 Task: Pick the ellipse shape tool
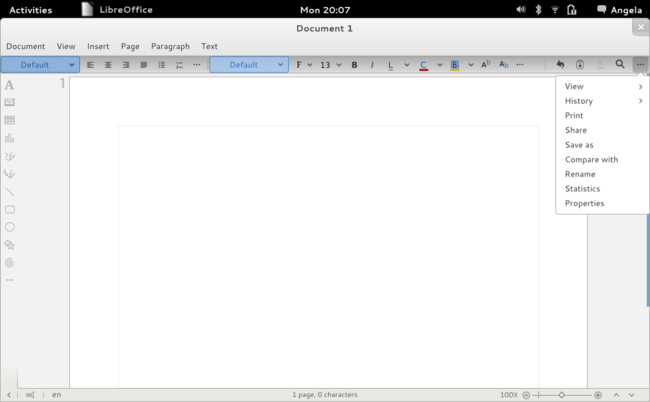tap(9, 227)
